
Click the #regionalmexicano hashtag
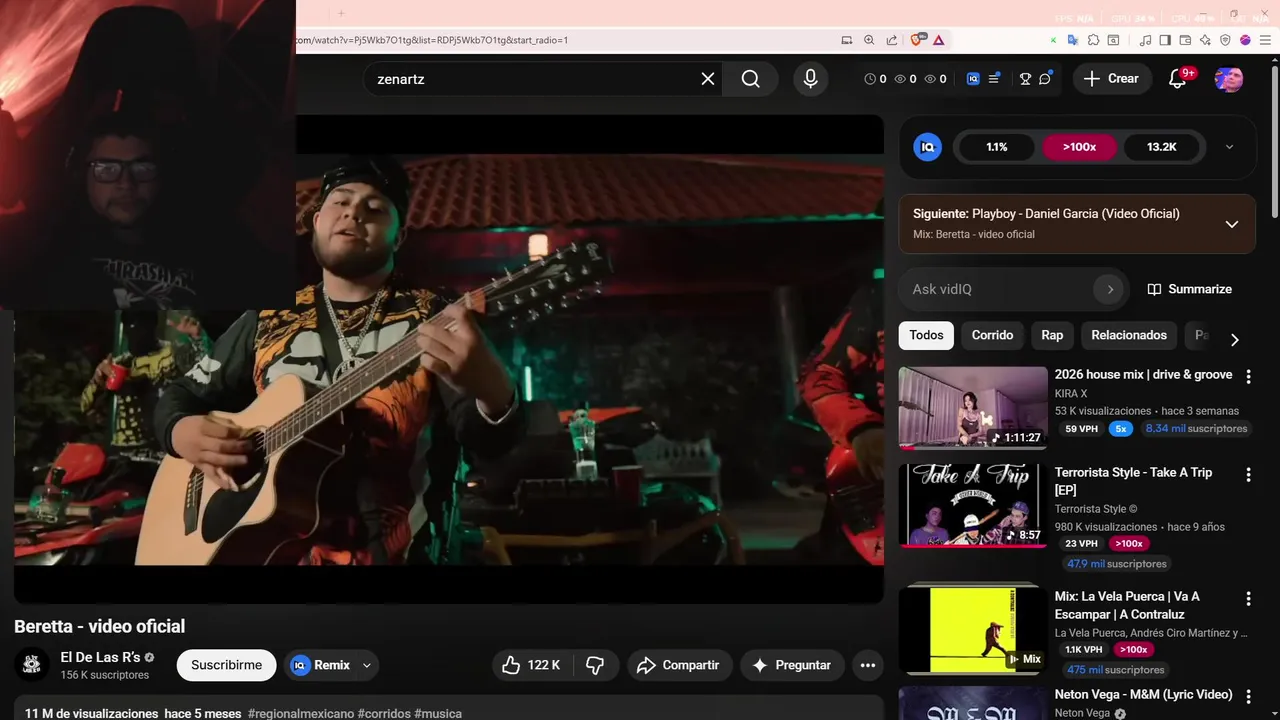(x=300, y=714)
